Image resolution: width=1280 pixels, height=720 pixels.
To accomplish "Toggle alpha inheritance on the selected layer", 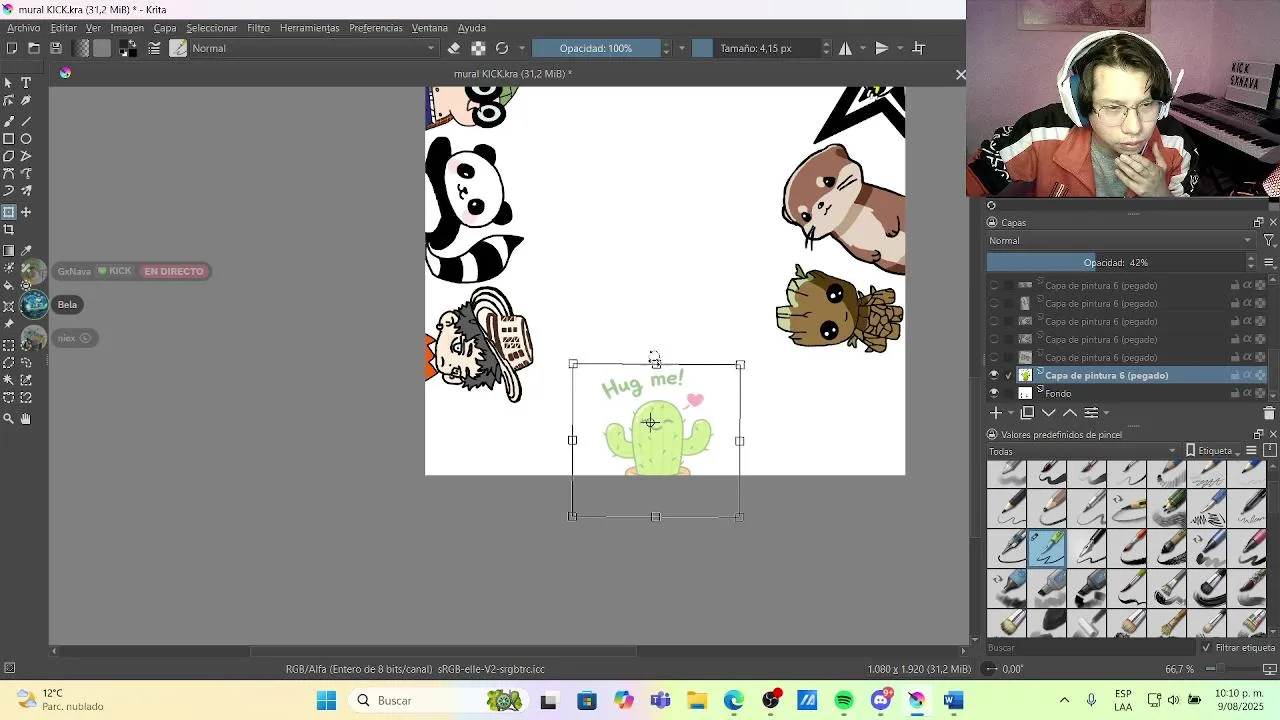I will (1247, 376).
